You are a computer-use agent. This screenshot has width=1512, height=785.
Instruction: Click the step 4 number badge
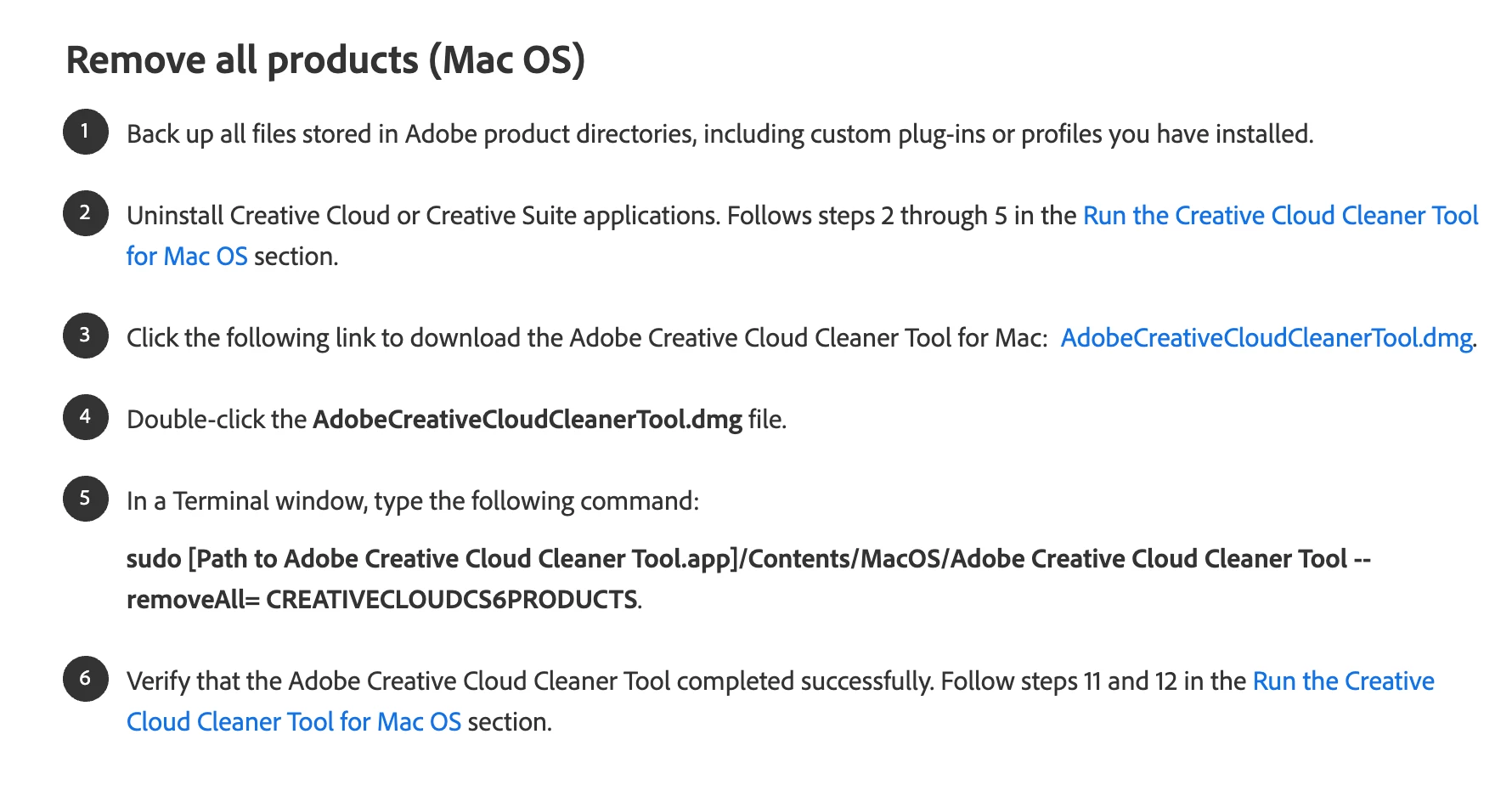[x=85, y=417]
